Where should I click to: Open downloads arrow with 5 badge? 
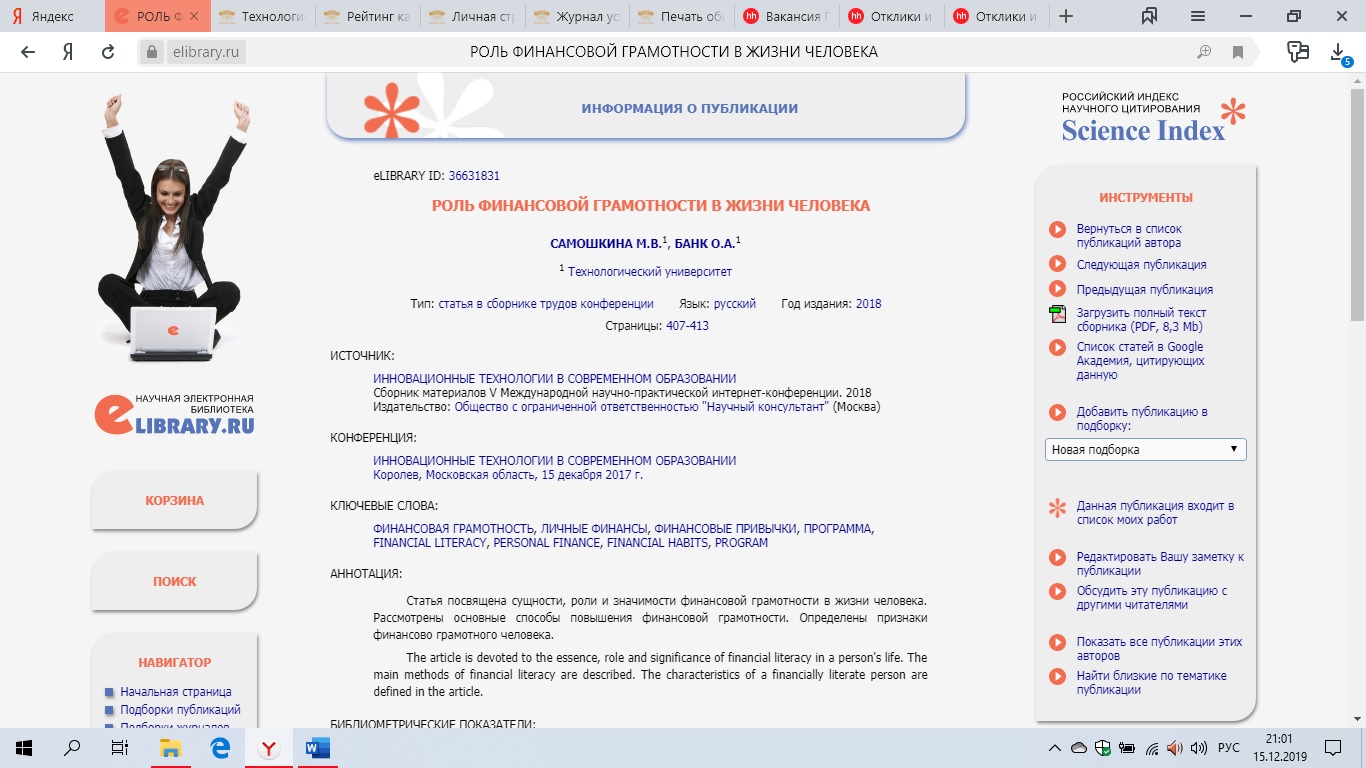(1340, 53)
